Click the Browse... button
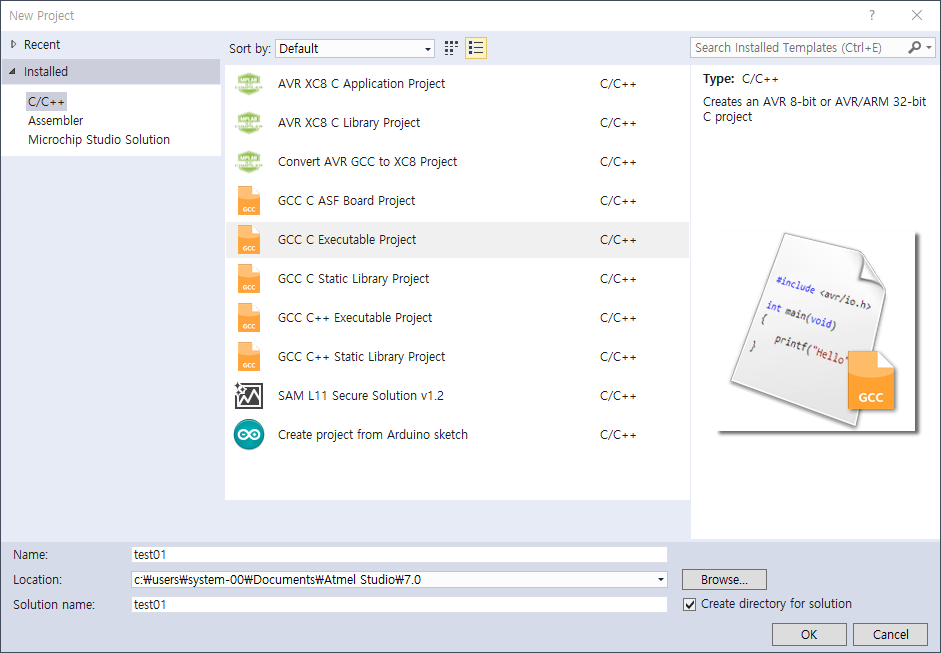The width and height of the screenshot is (941, 653). pyautogui.click(x=724, y=580)
